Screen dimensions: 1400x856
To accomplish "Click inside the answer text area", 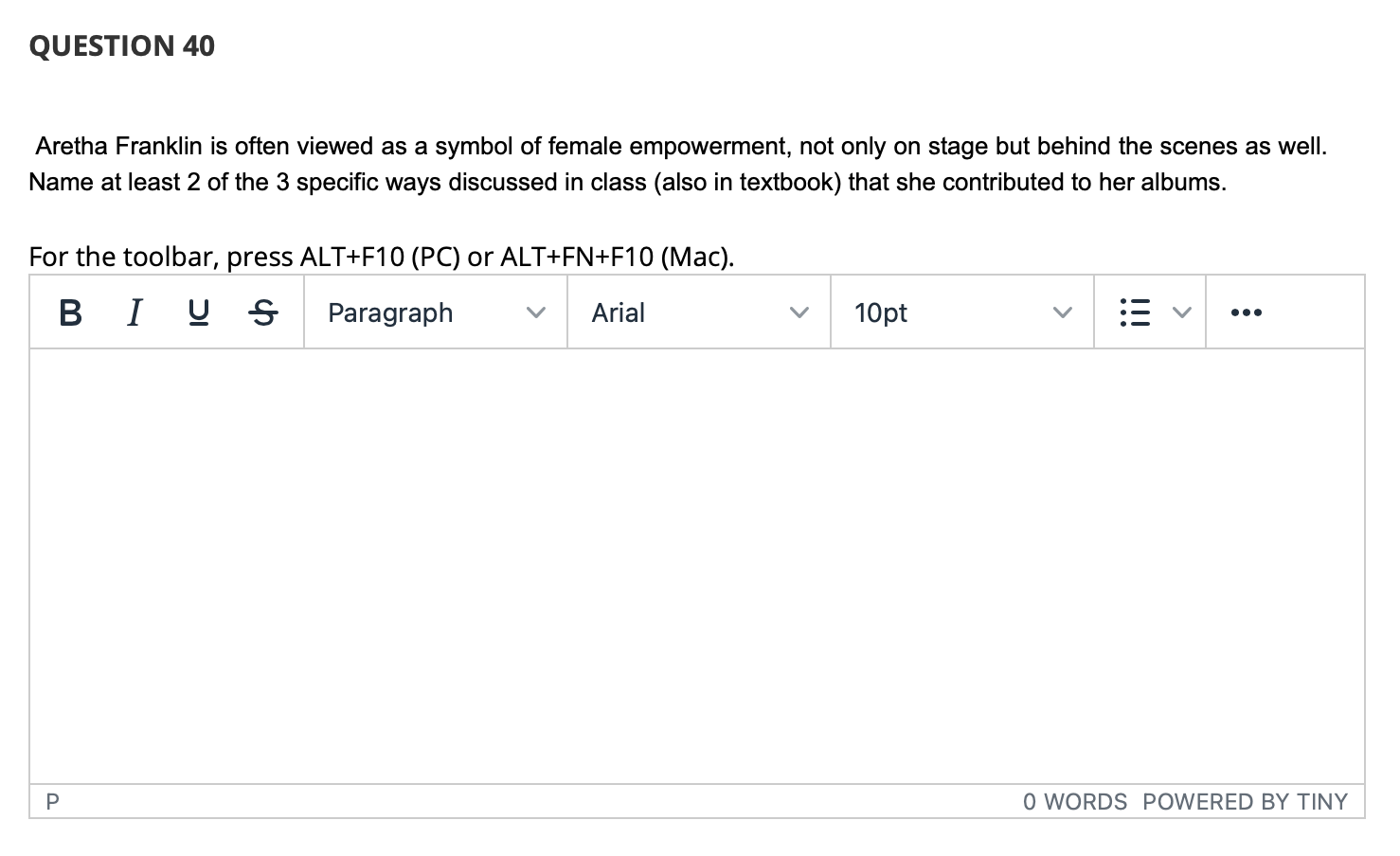I will [x=697, y=566].
